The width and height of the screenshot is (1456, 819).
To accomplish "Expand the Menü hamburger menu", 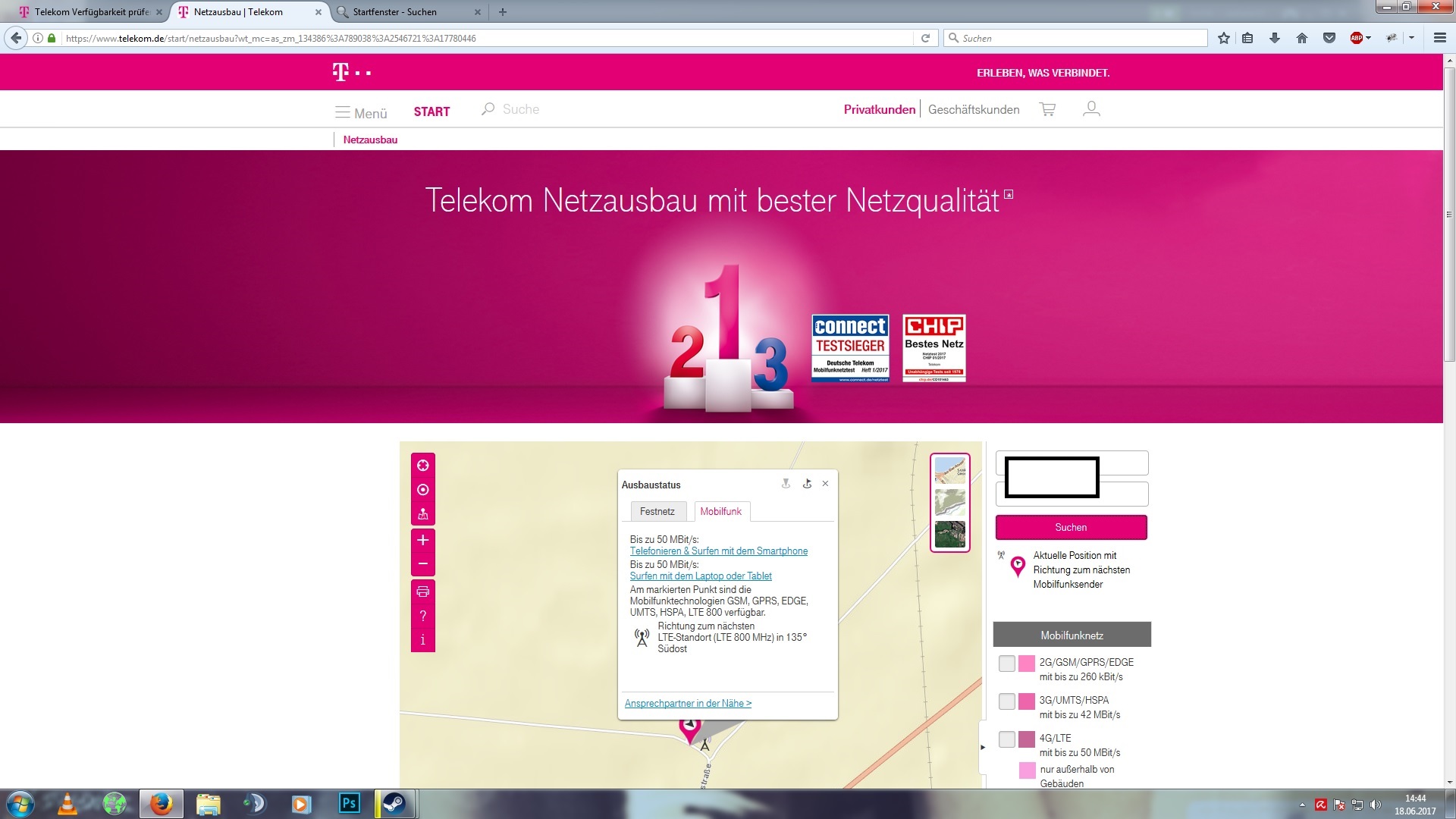I will click(x=360, y=112).
